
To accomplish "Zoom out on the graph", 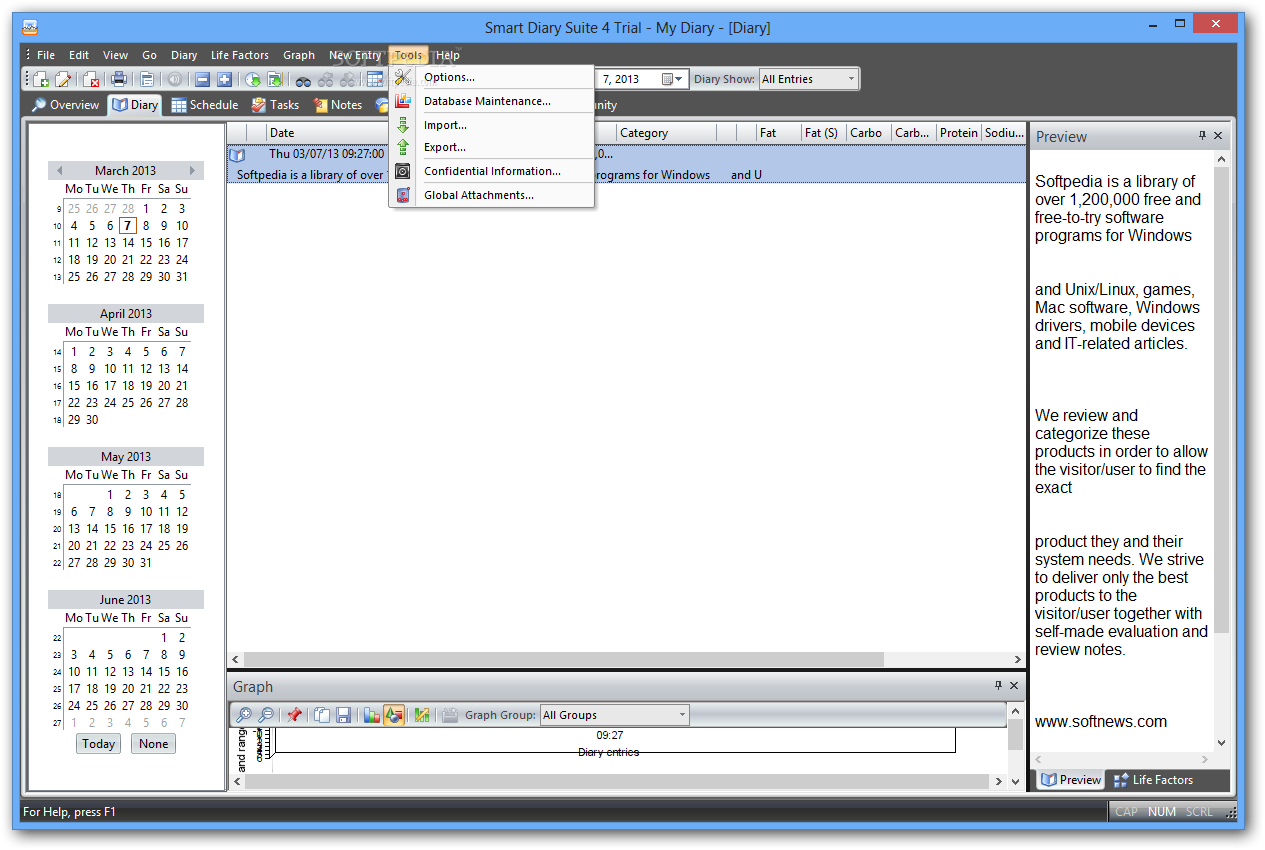I will point(265,715).
